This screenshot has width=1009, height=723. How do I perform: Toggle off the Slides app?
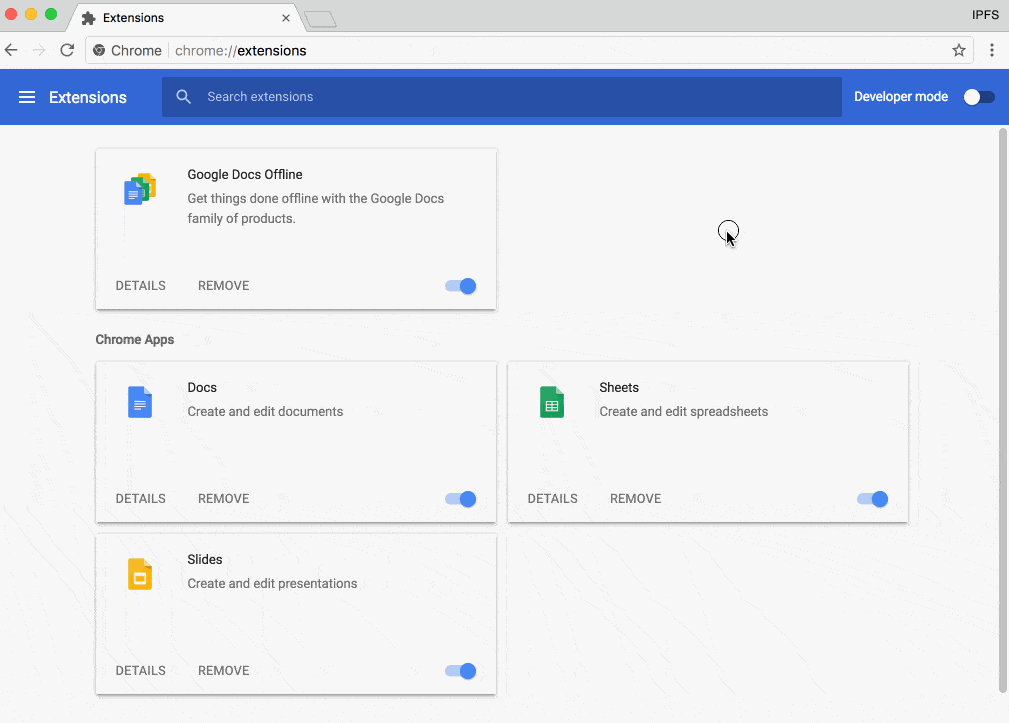[461, 671]
